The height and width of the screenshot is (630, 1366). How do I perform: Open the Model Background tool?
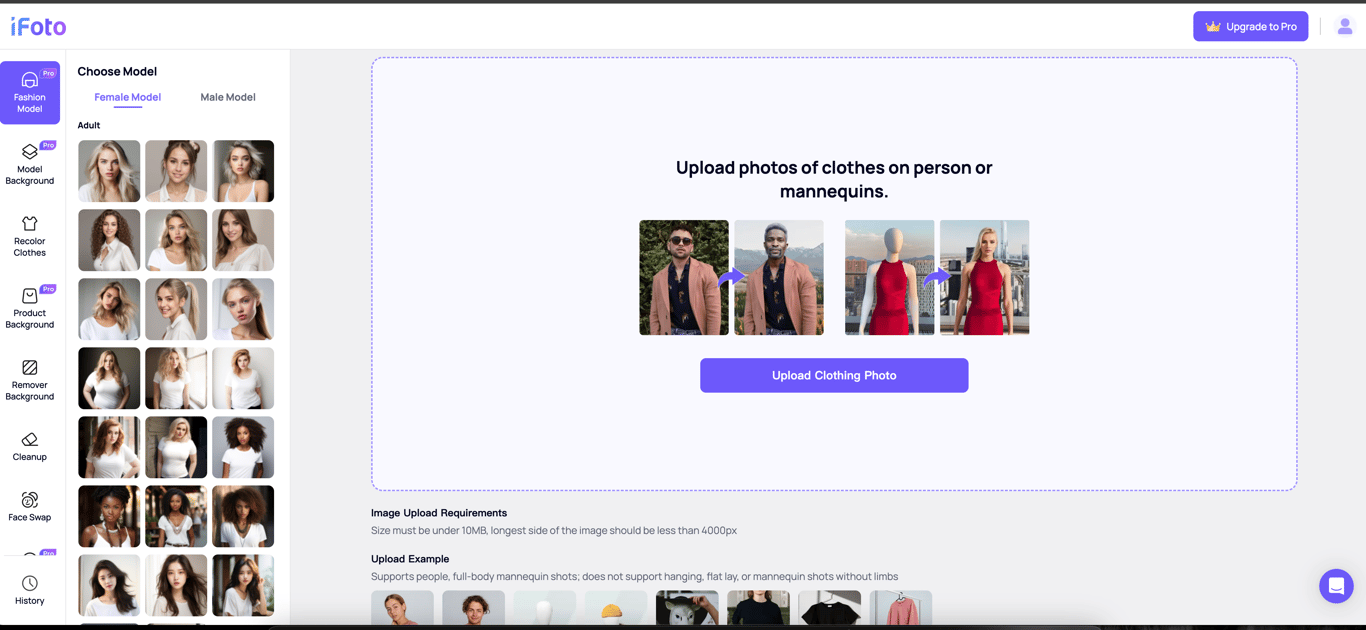click(x=30, y=165)
